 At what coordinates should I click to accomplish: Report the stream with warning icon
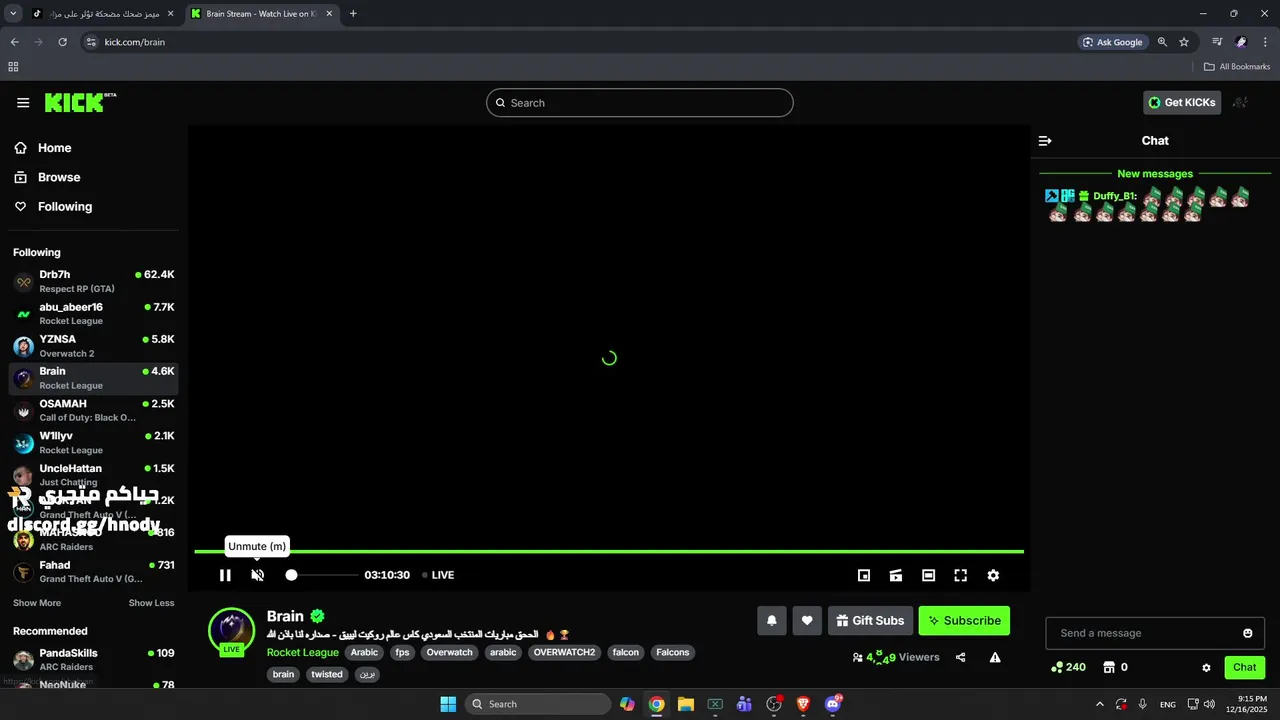[995, 657]
